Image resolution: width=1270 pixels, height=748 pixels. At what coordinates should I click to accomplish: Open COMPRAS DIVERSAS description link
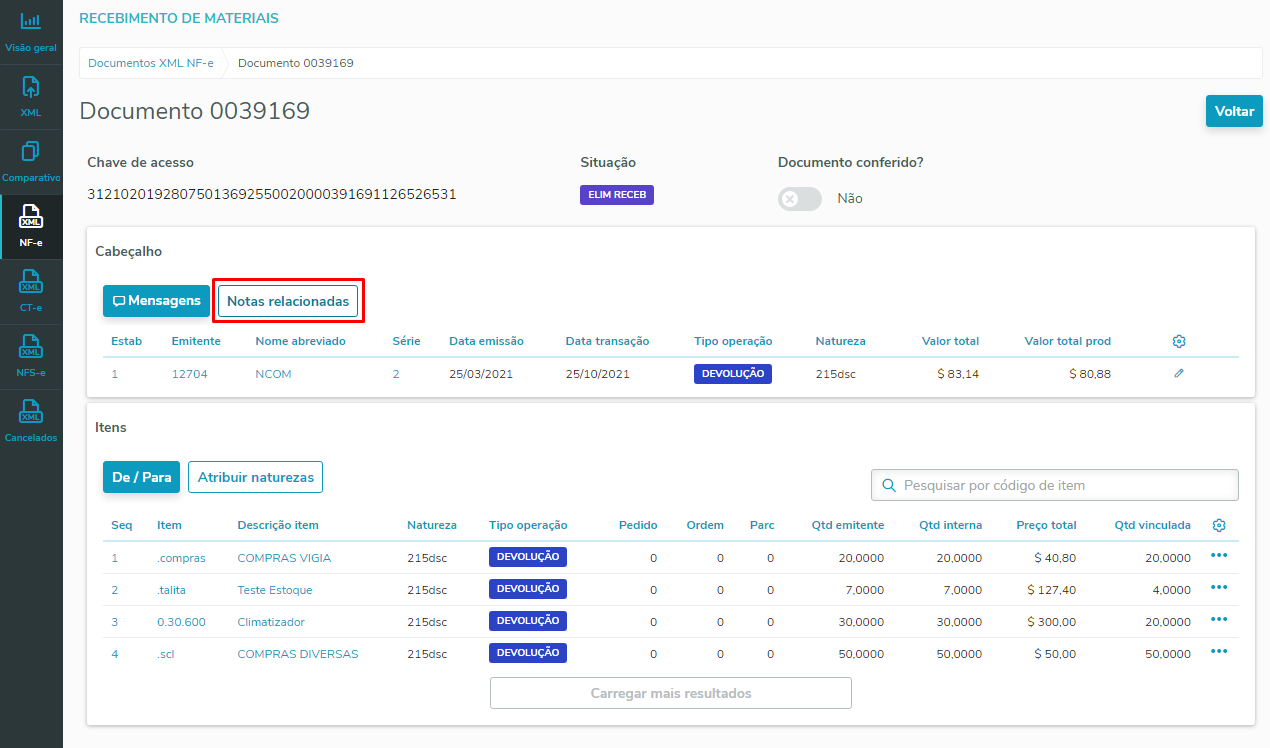tap(298, 654)
